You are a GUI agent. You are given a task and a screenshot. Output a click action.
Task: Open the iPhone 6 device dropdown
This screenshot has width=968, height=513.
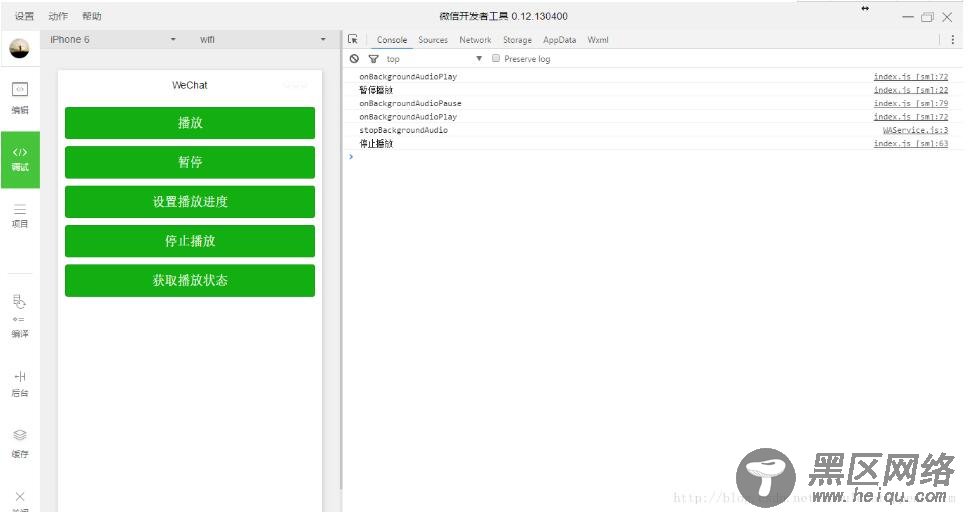112,40
